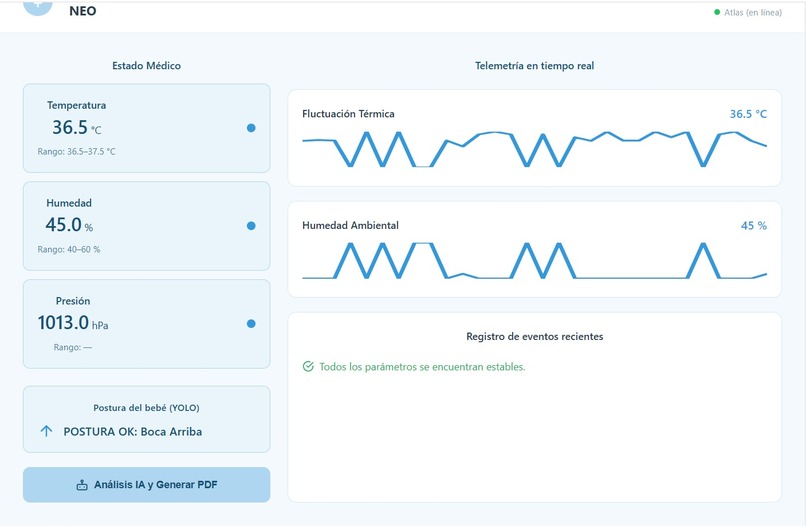Click the Análisis IA y Generar PDF button

click(146, 484)
